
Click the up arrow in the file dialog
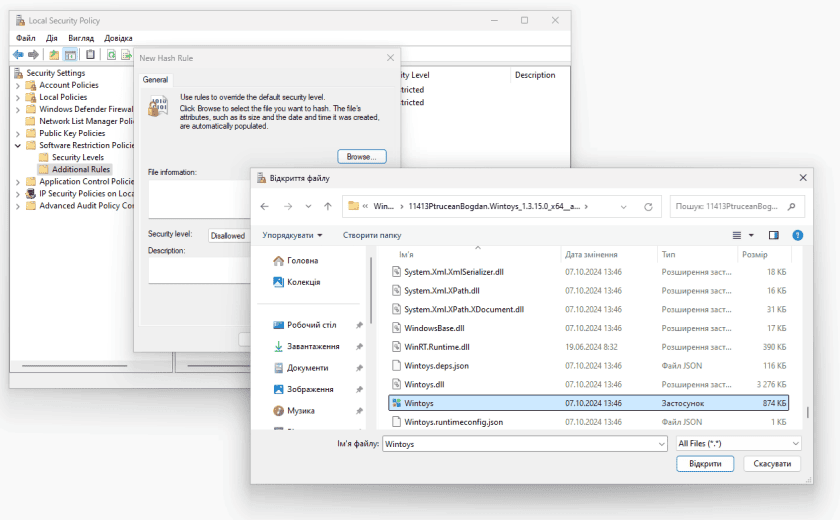point(327,206)
